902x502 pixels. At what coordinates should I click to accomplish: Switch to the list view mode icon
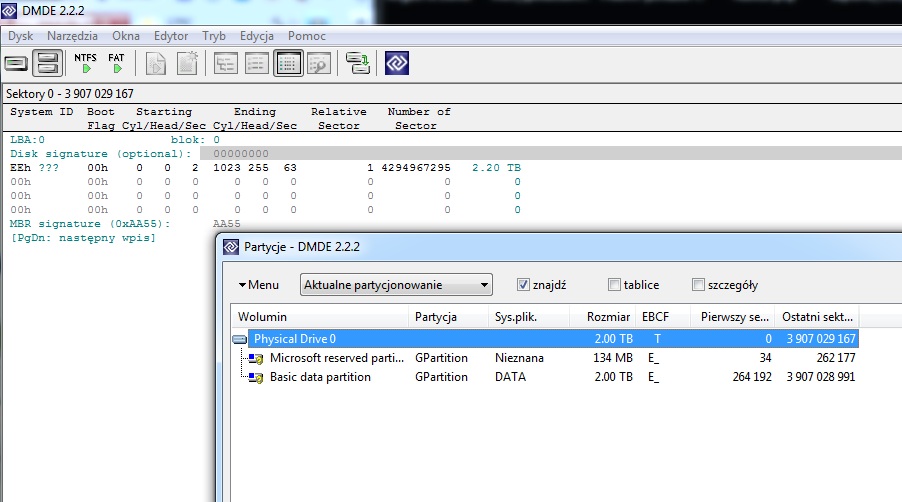257,63
